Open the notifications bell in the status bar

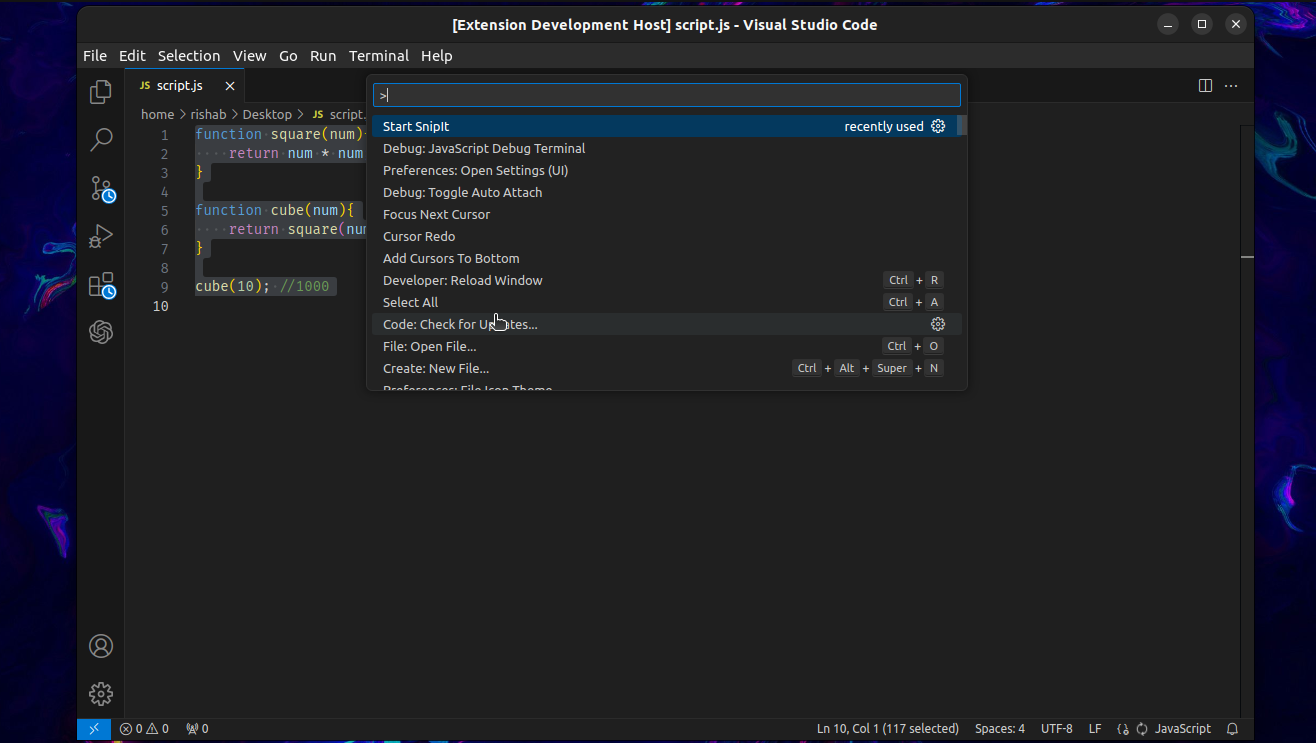[1232, 728]
